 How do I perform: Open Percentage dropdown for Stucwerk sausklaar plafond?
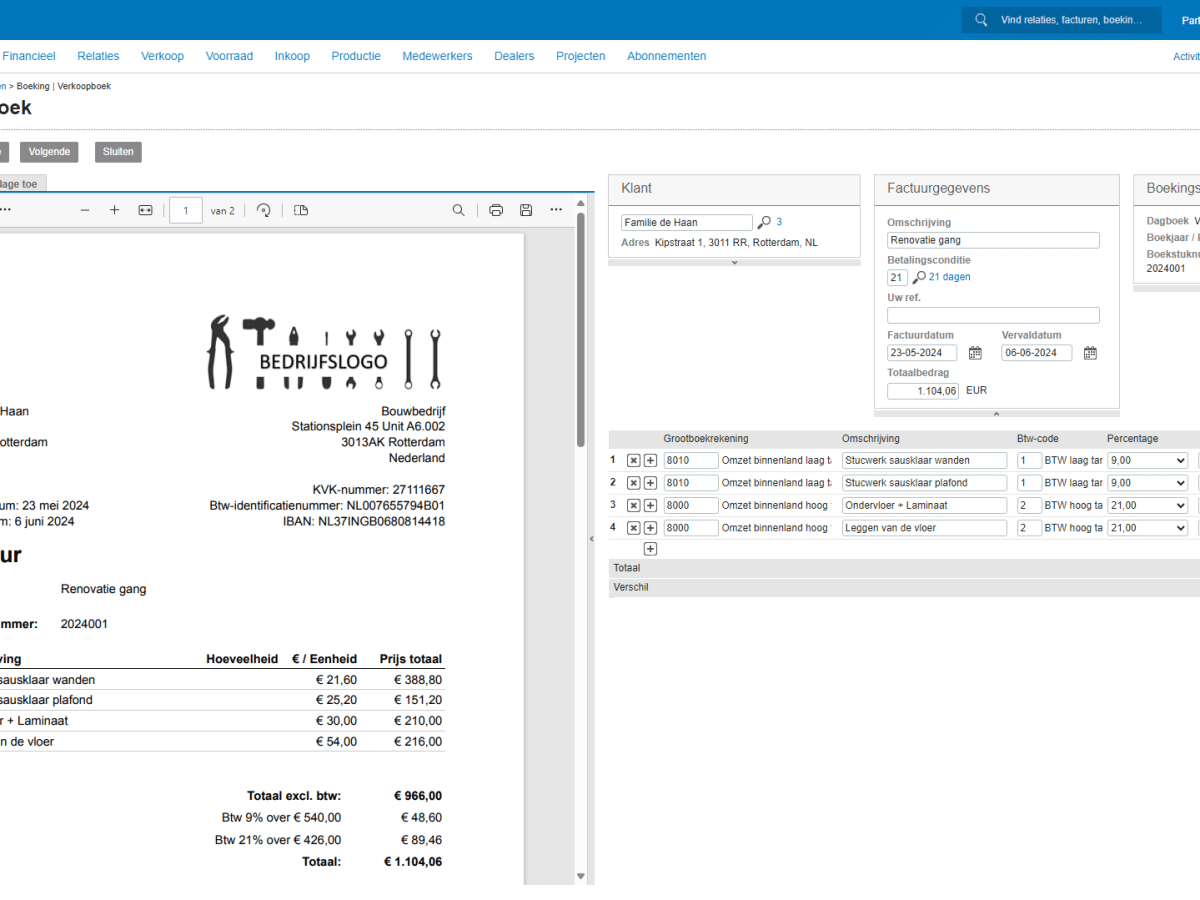(x=1147, y=483)
